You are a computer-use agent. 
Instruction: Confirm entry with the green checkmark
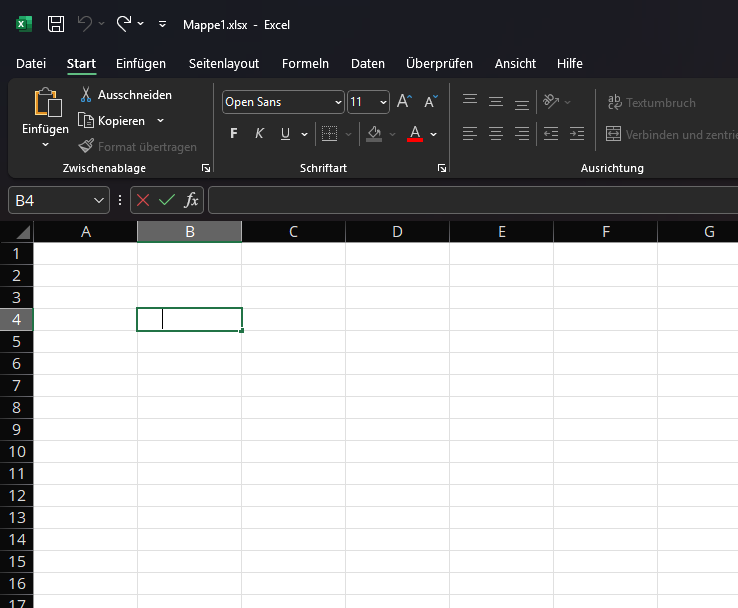[167, 200]
